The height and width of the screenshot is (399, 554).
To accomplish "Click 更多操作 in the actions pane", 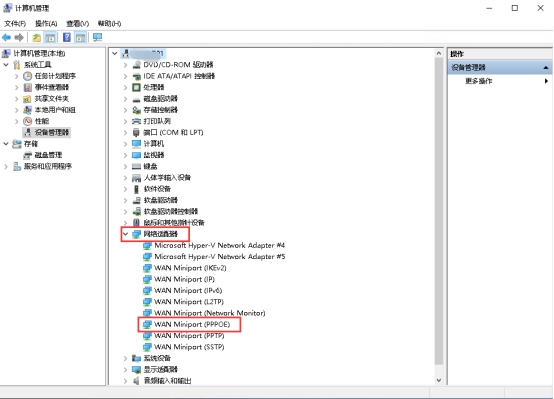I will (x=479, y=81).
